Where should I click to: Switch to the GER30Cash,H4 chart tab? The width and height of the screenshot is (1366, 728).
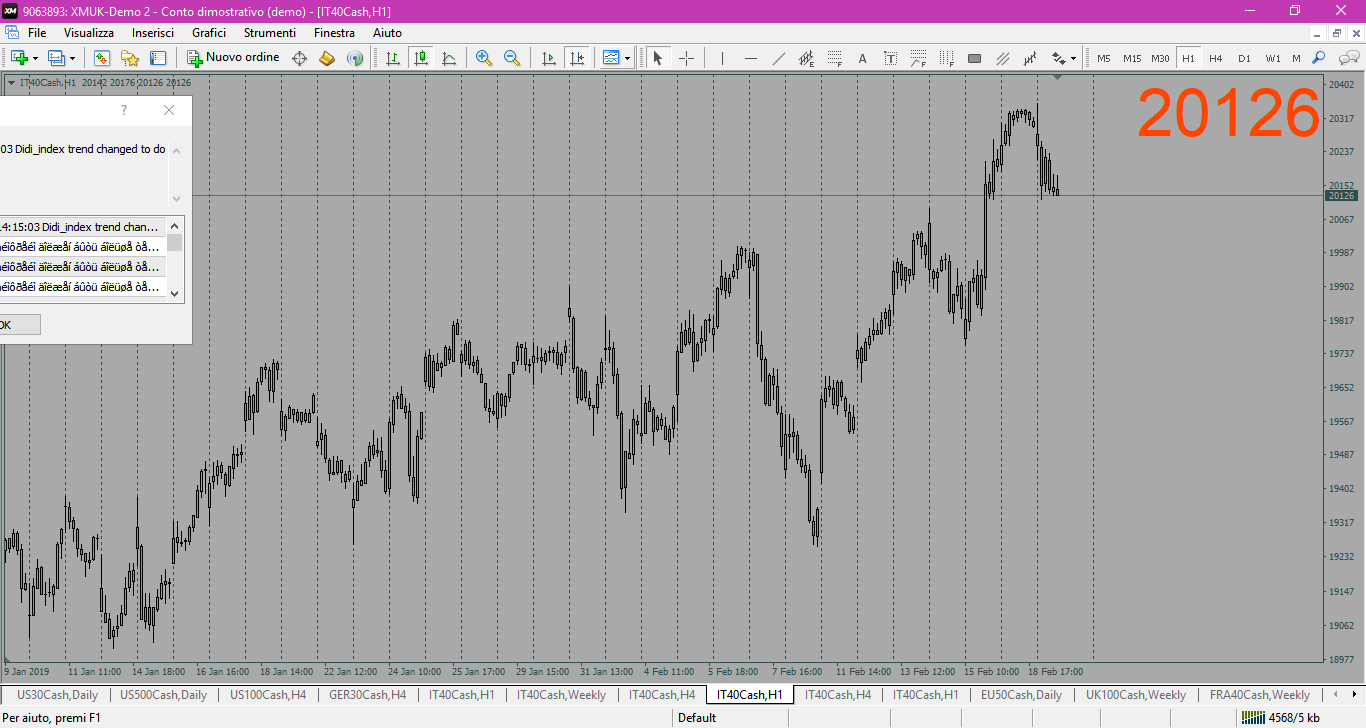[x=367, y=695]
